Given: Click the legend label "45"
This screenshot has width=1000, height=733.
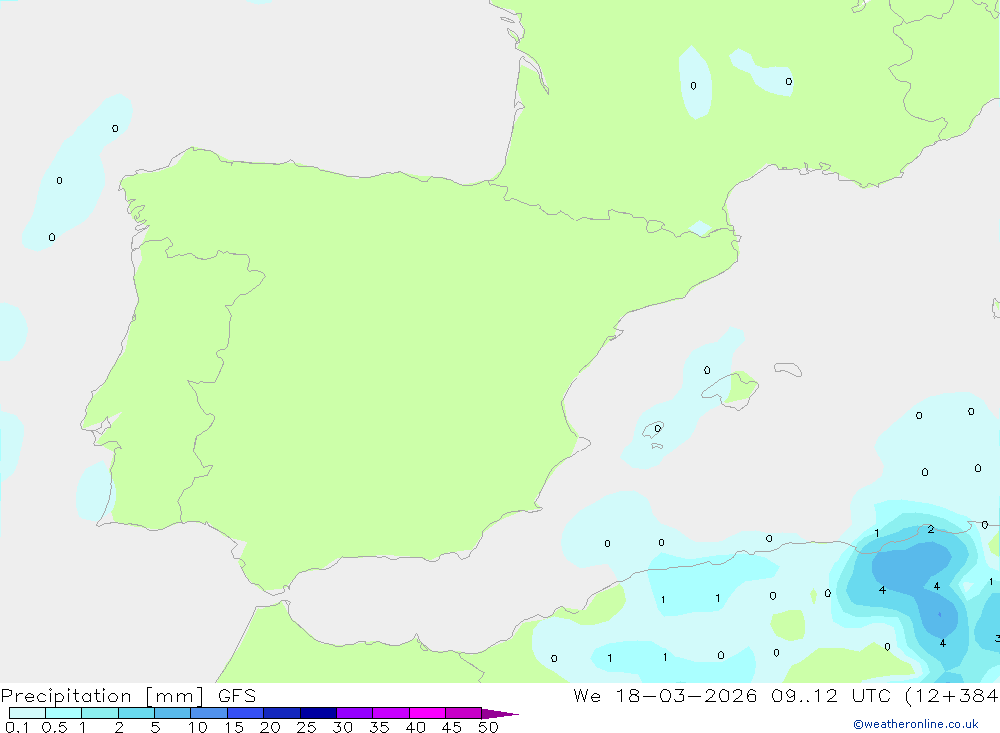Looking at the screenshot, I should coord(452,727).
